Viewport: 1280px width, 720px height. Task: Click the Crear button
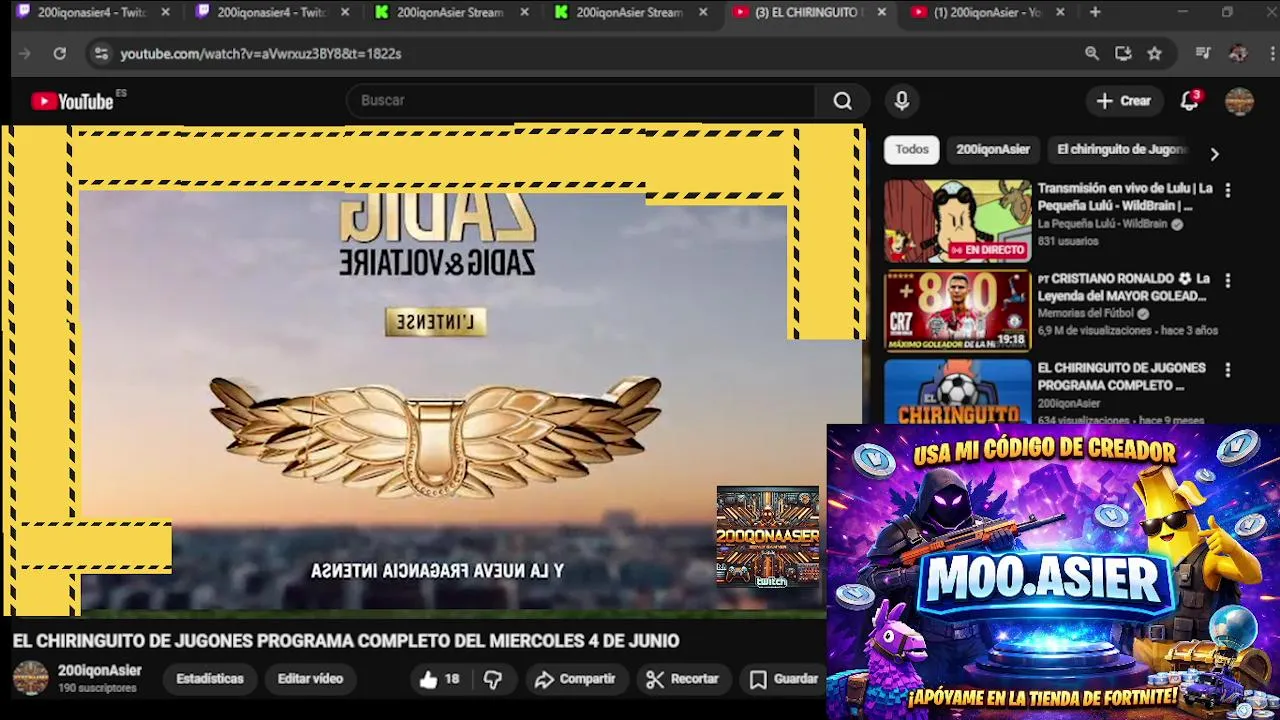point(1124,101)
